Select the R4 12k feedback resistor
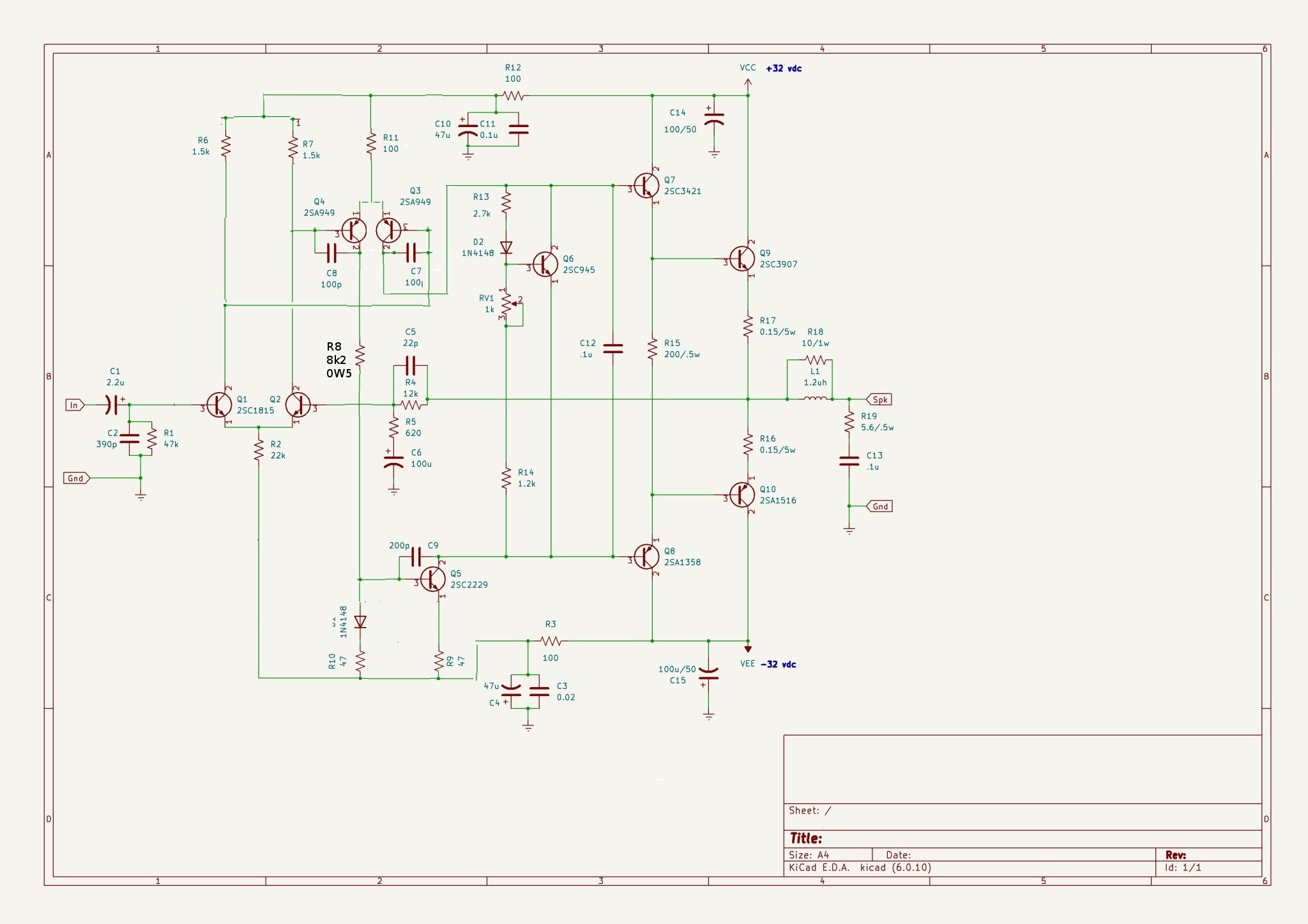1308x924 pixels. pyautogui.click(x=411, y=404)
